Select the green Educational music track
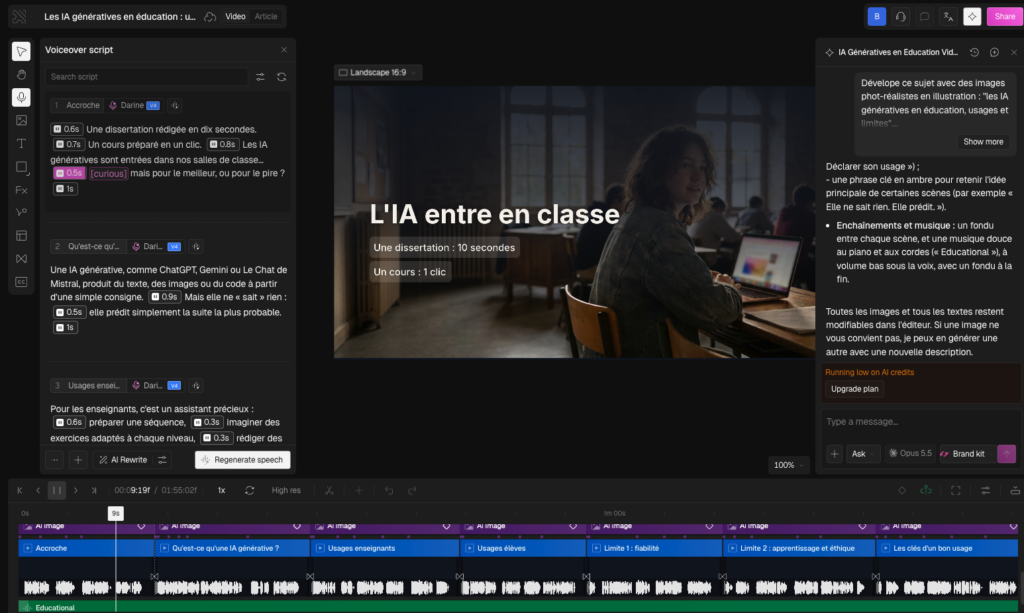The width and height of the screenshot is (1024, 613). 518,607
